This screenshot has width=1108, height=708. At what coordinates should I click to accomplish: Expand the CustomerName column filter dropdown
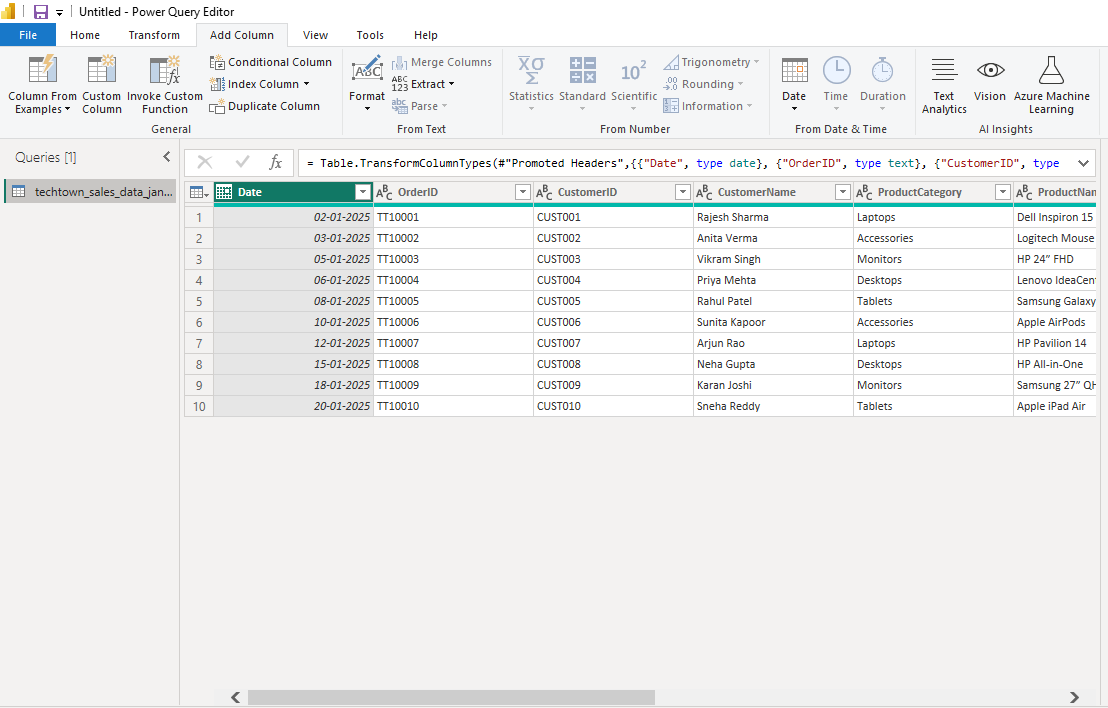842,192
